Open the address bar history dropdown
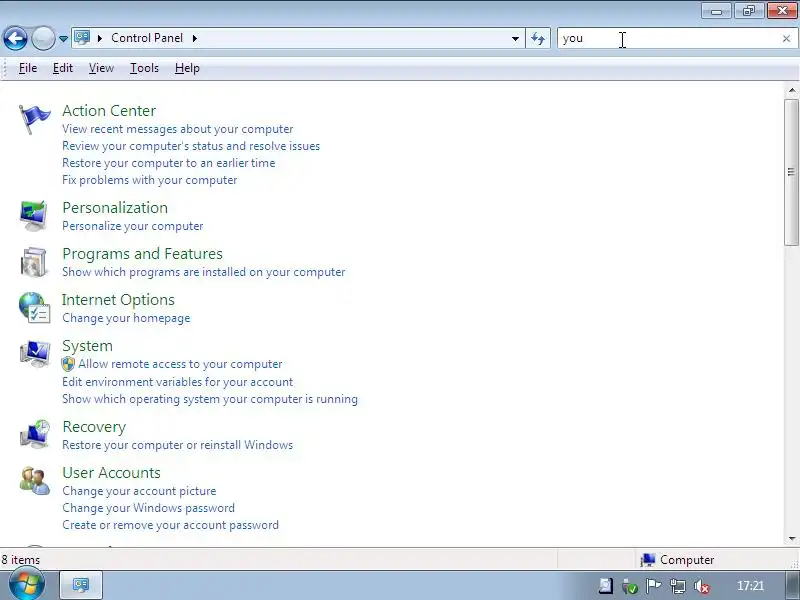800x600 pixels. 515,38
